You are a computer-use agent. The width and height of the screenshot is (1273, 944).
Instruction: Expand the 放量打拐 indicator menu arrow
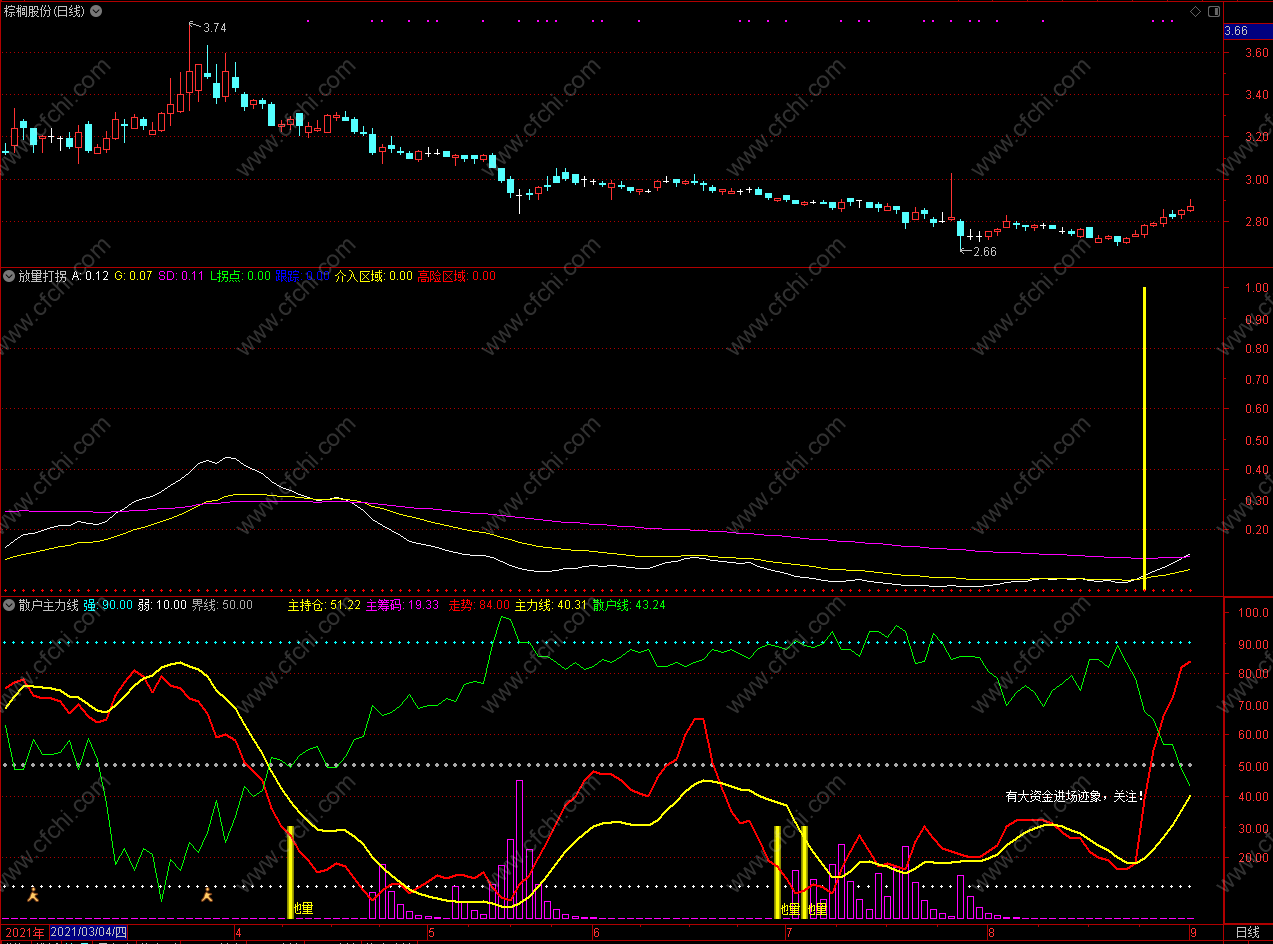pyautogui.click(x=9, y=276)
